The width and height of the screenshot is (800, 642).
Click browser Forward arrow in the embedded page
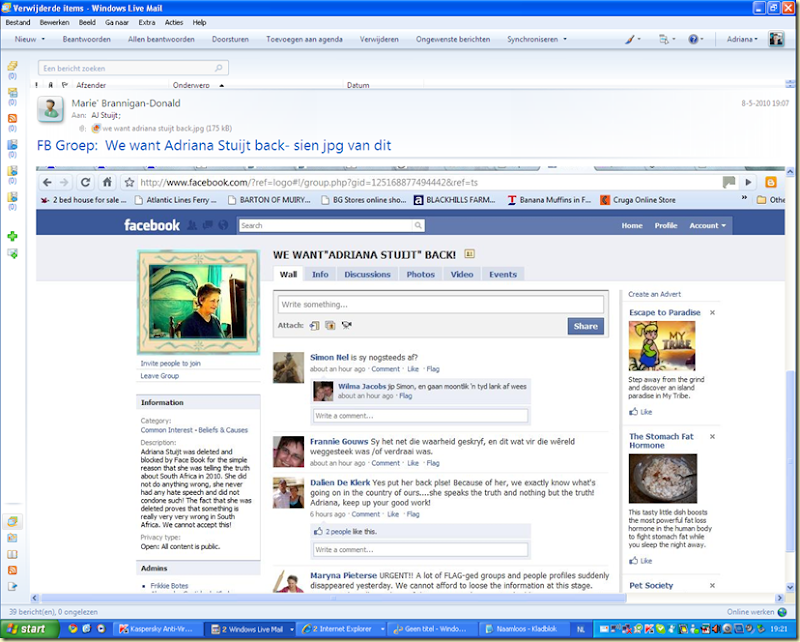pyautogui.click(x=64, y=182)
